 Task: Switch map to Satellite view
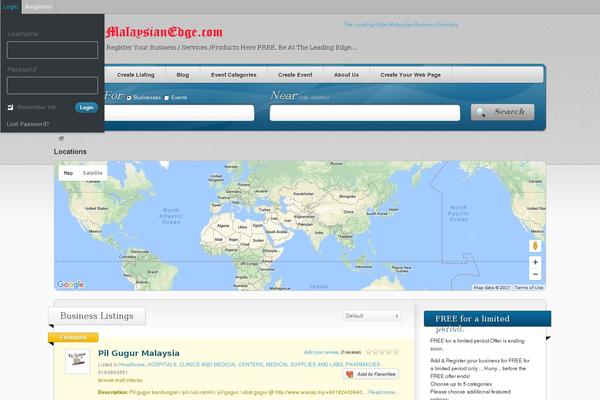click(93, 173)
